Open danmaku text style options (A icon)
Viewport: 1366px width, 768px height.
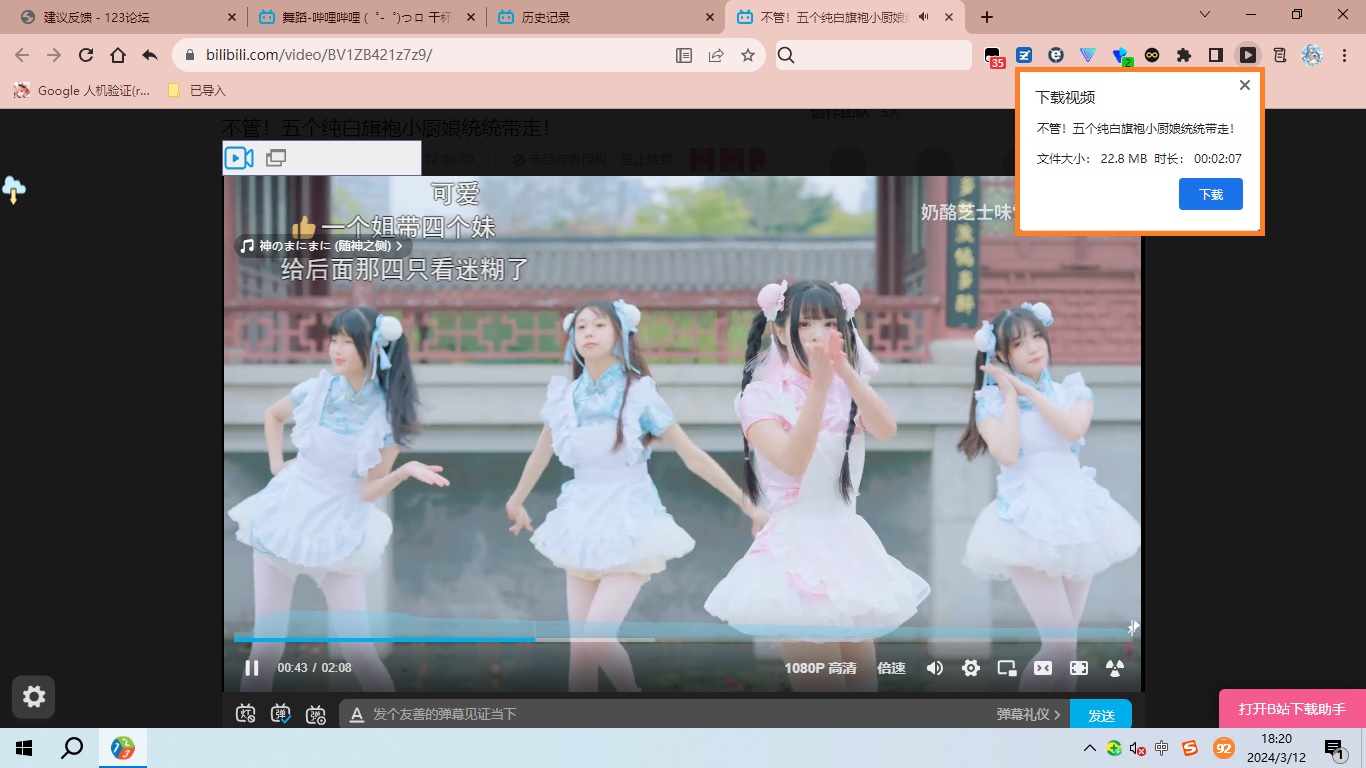356,715
